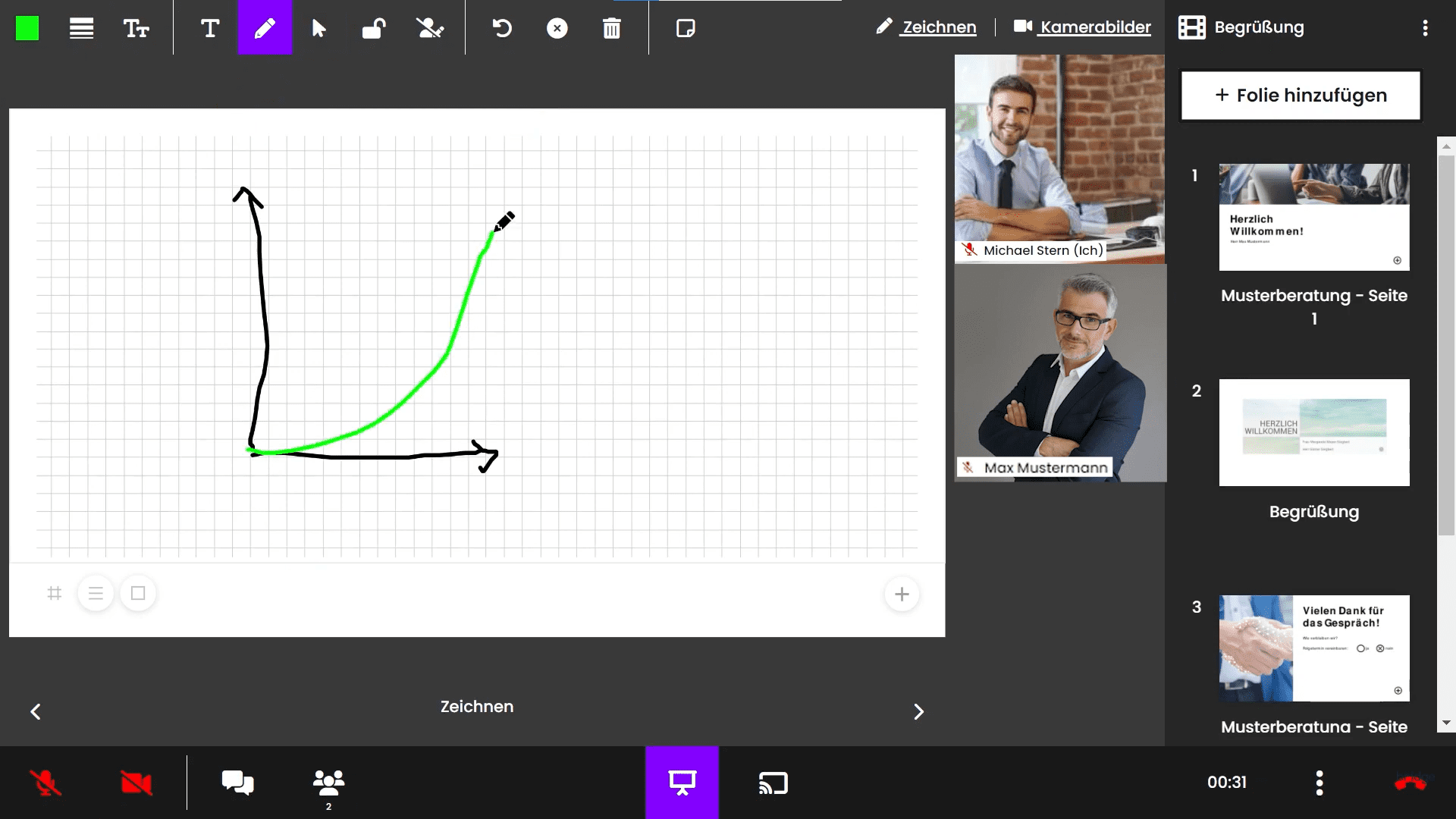Toggle the presentation mode button
1456x819 pixels.
pyautogui.click(x=682, y=783)
